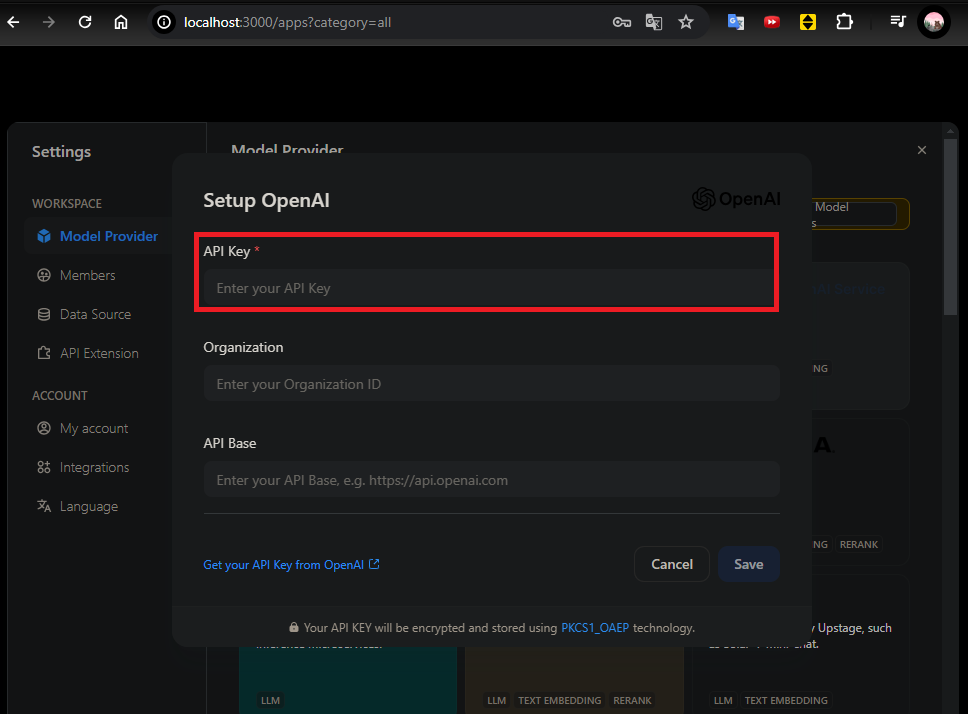This screenshot has width=968, height=714.
Task: Click the WORKSPACE section label
Action: pyautogui.click(x=67, y=204)
